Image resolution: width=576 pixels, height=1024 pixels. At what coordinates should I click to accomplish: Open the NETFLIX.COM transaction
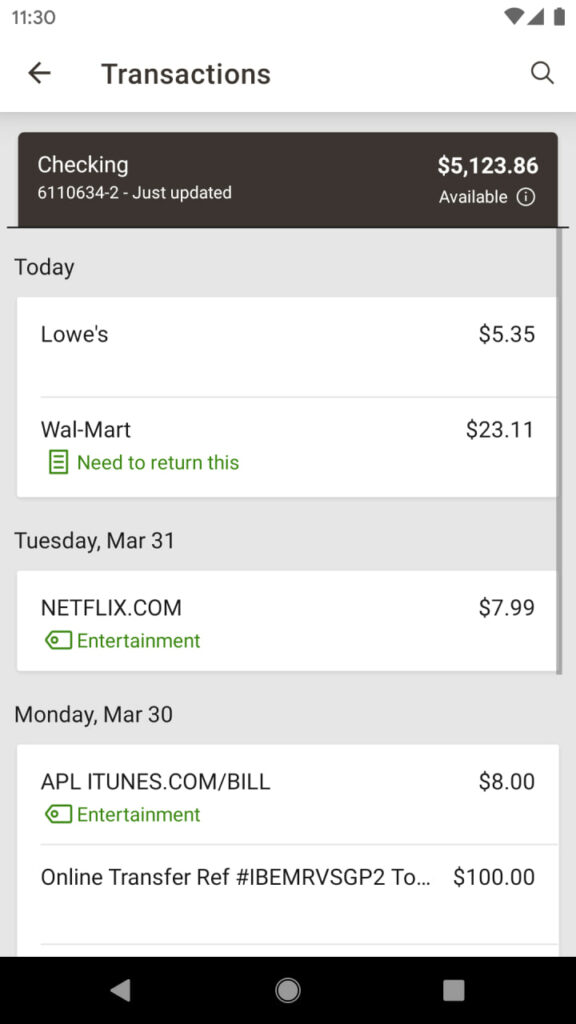(x=287, y=621)
